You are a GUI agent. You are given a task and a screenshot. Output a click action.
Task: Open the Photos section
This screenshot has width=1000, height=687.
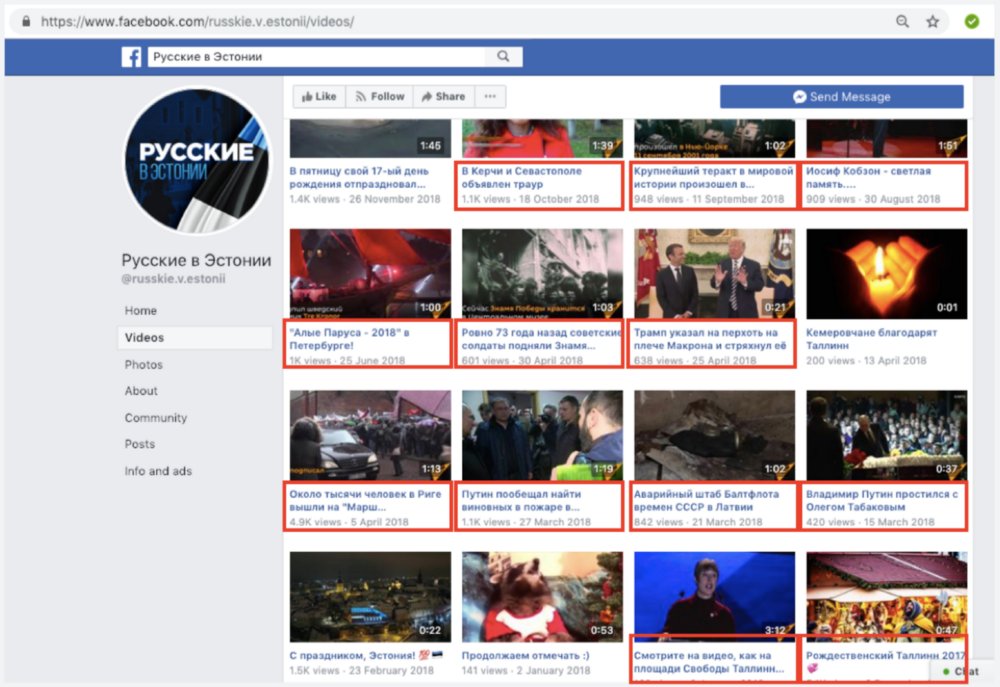[x=143, y=364]
